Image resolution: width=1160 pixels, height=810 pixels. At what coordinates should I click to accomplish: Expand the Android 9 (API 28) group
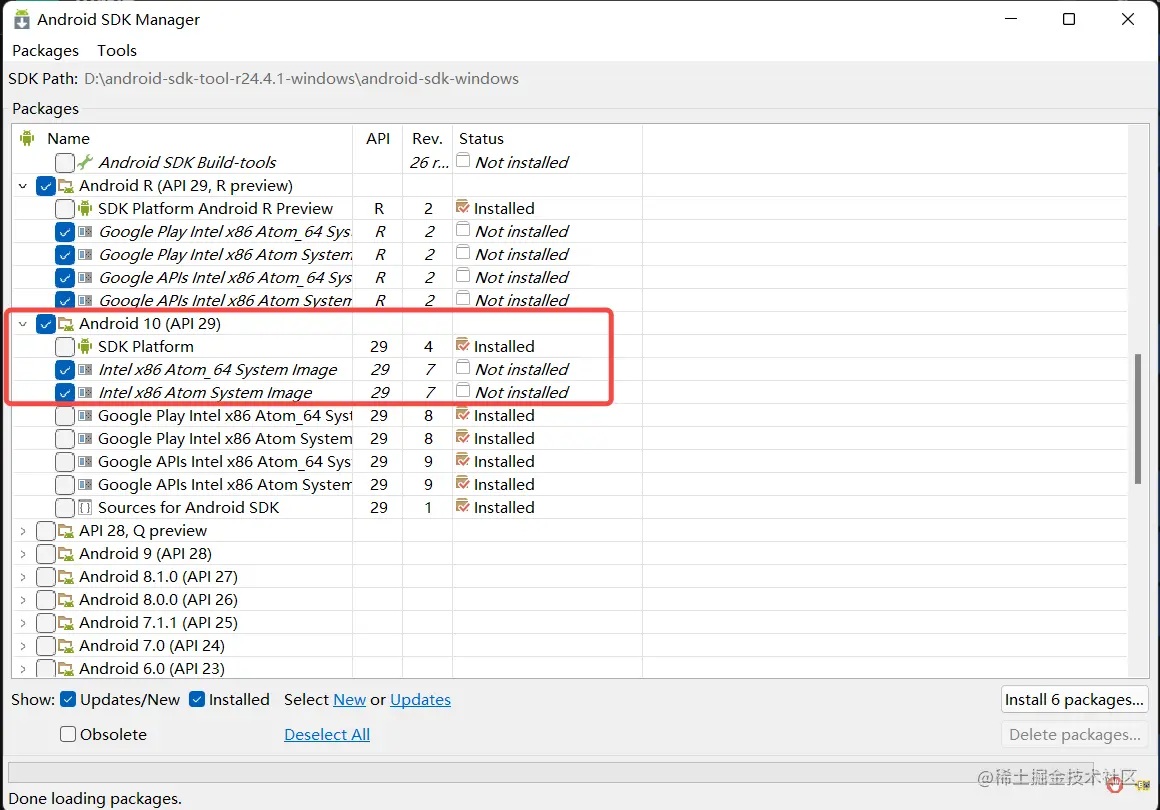pos(23,553)
